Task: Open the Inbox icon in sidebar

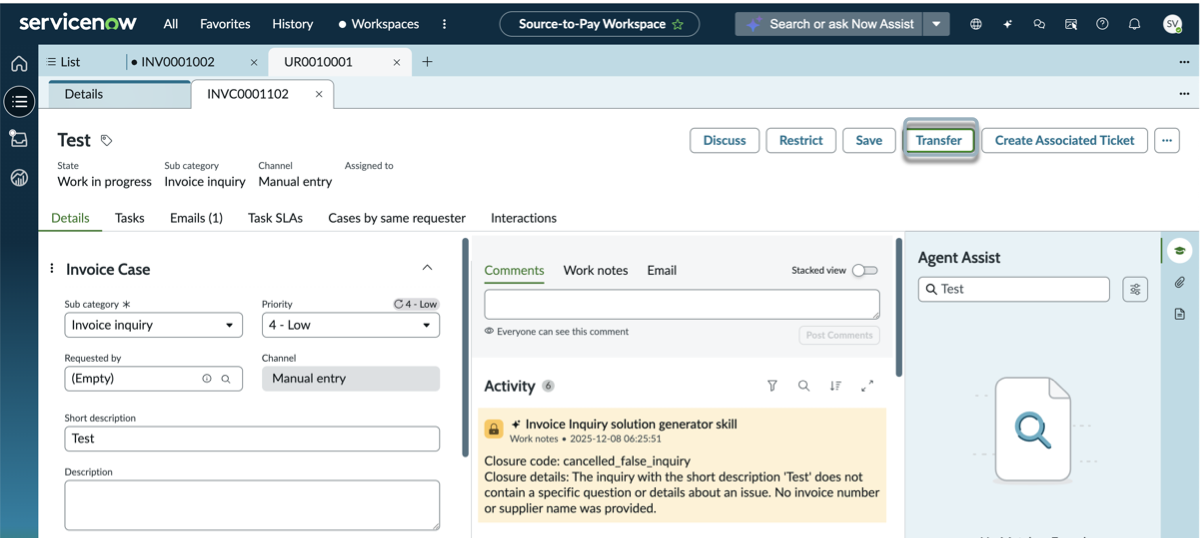Action: coord(19,139)
